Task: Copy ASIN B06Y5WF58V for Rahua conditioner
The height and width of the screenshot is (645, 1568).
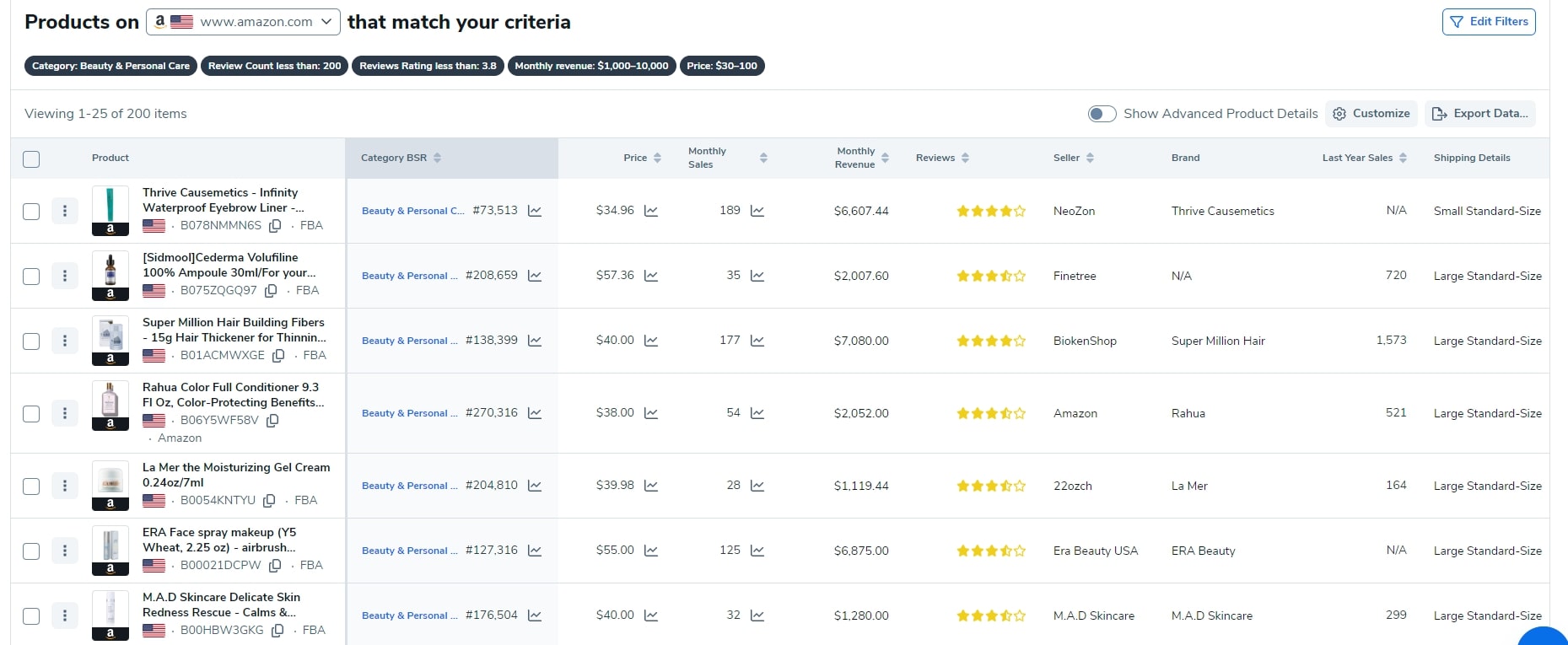Action: coord(272,421)
